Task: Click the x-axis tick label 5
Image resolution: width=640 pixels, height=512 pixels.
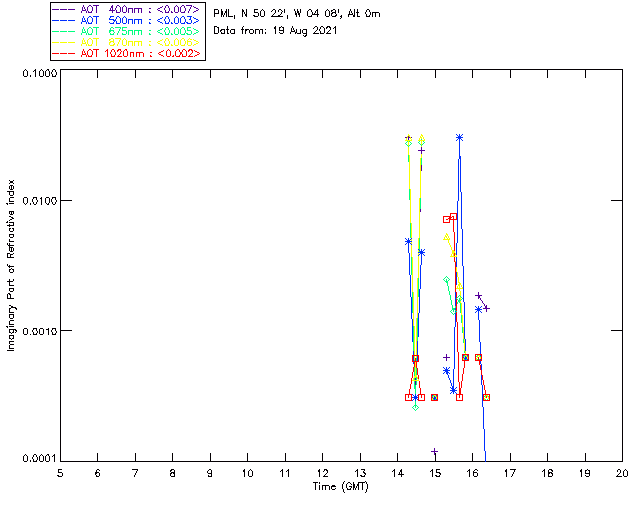Action: 60,473
